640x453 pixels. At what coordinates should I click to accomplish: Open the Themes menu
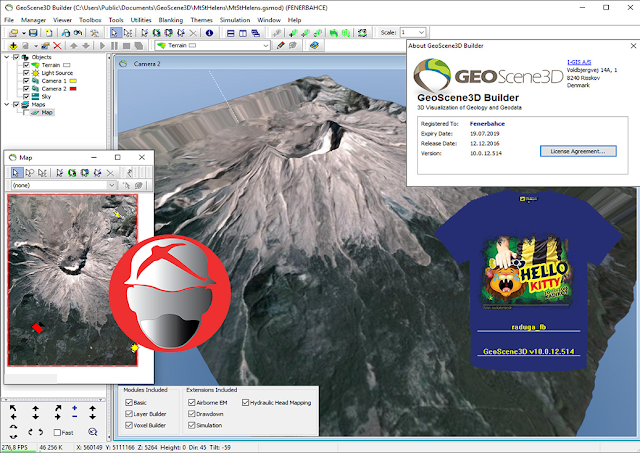coord(202,20)
